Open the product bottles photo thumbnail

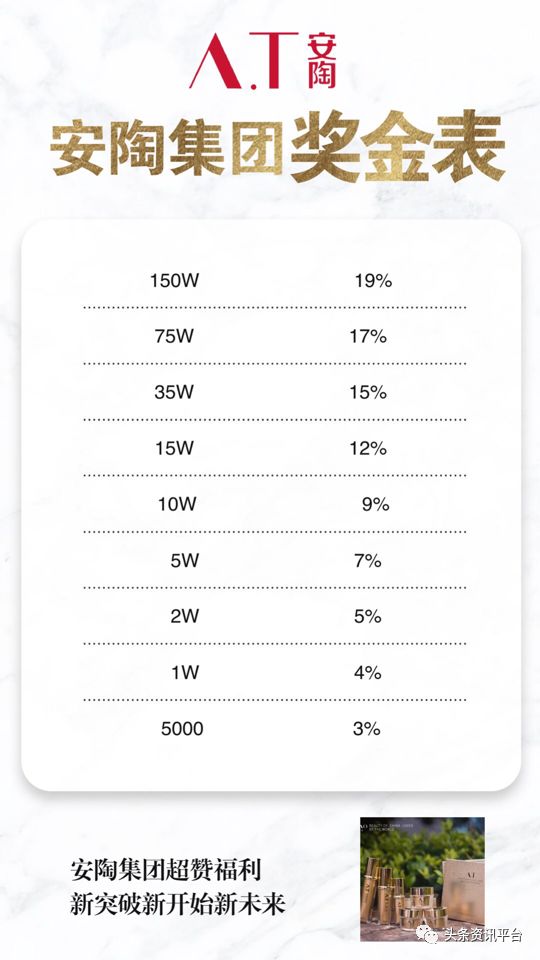click(422, 879)
